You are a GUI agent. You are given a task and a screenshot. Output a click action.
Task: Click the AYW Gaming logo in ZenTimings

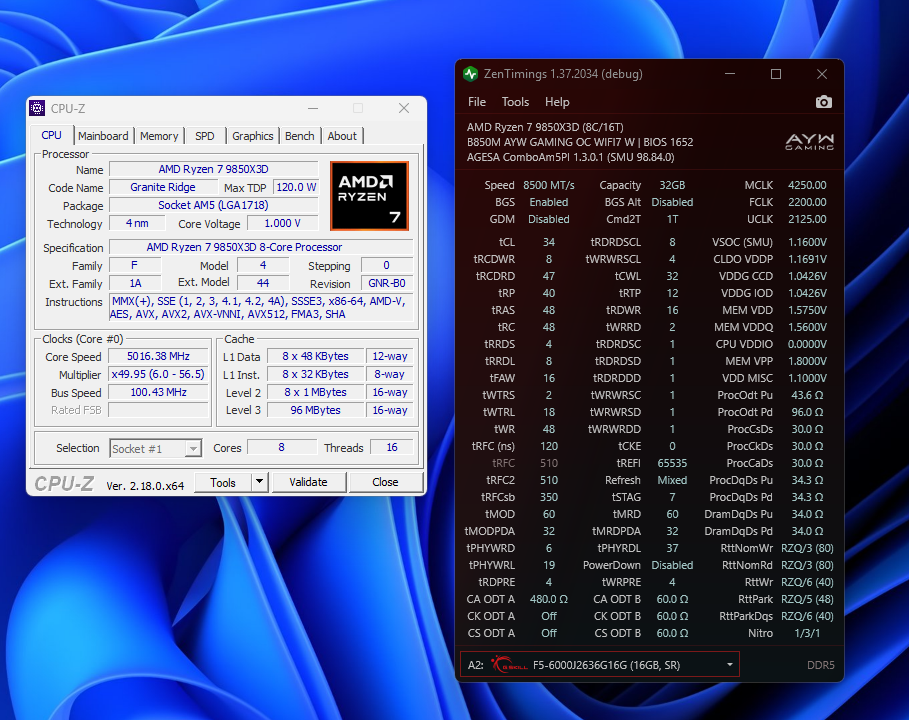(809, 142)
